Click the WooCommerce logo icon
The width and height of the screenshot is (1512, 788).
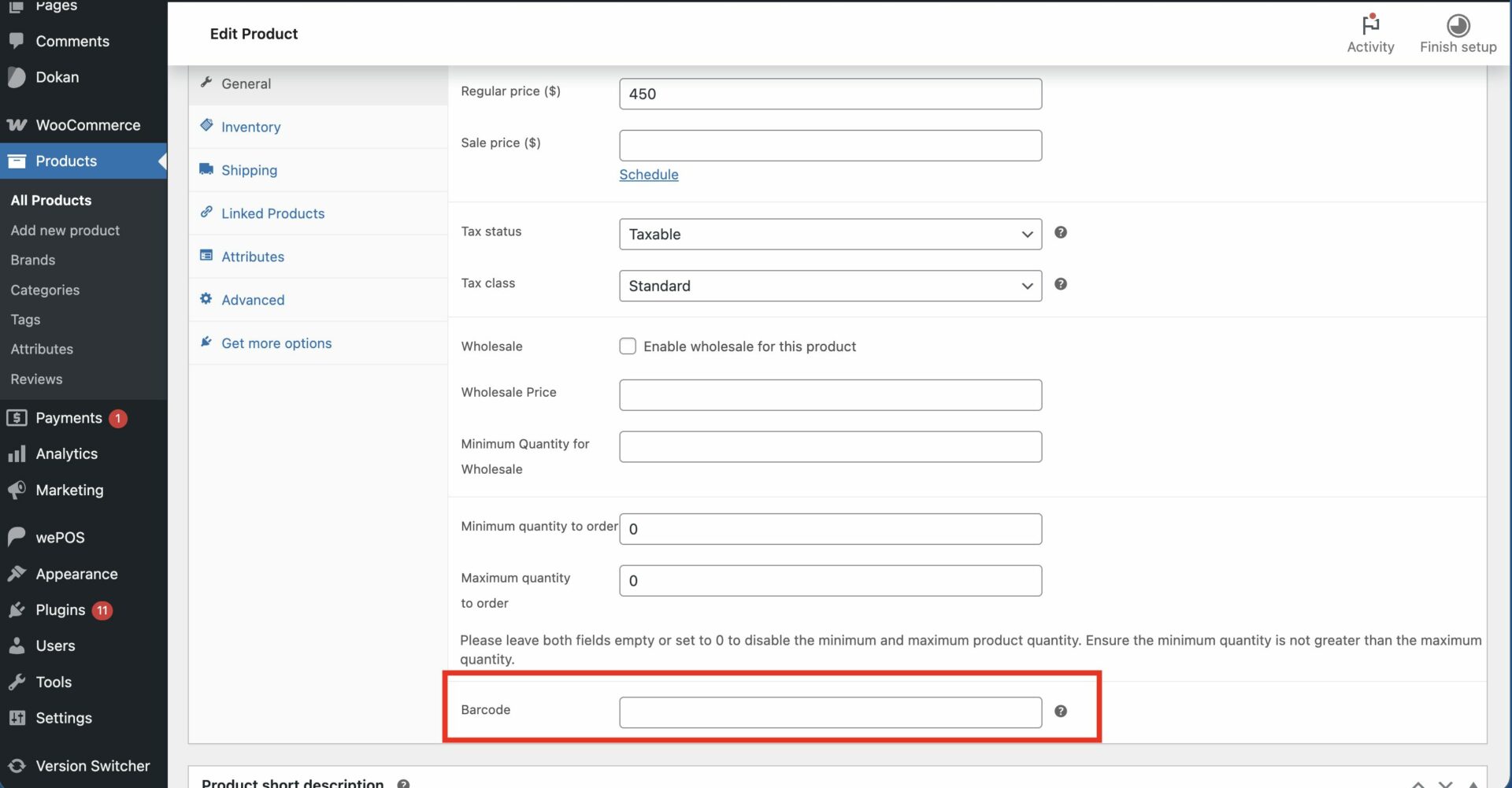tap(17, 125)
